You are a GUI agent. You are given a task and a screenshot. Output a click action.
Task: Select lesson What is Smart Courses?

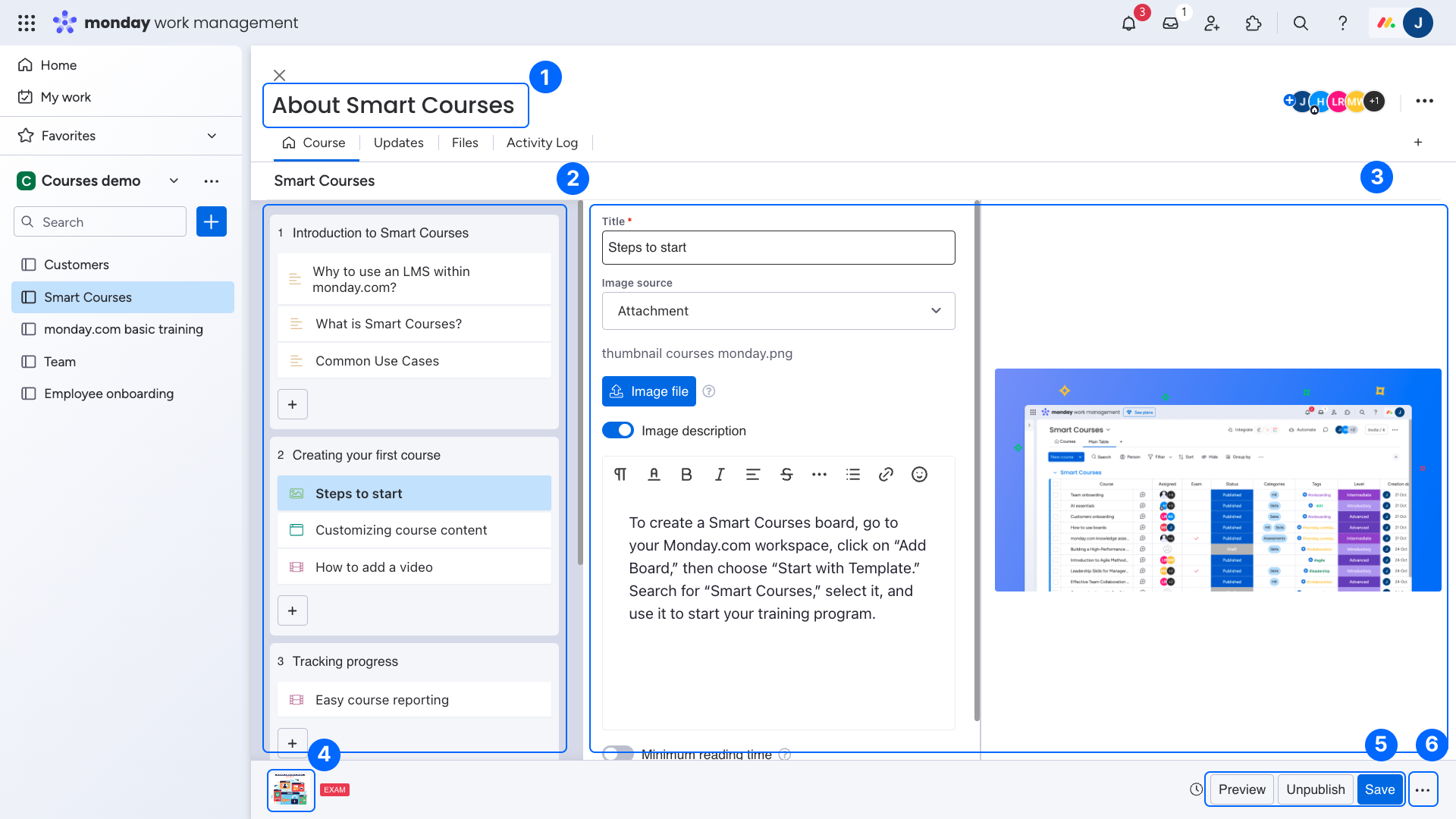tap(414, 324)
